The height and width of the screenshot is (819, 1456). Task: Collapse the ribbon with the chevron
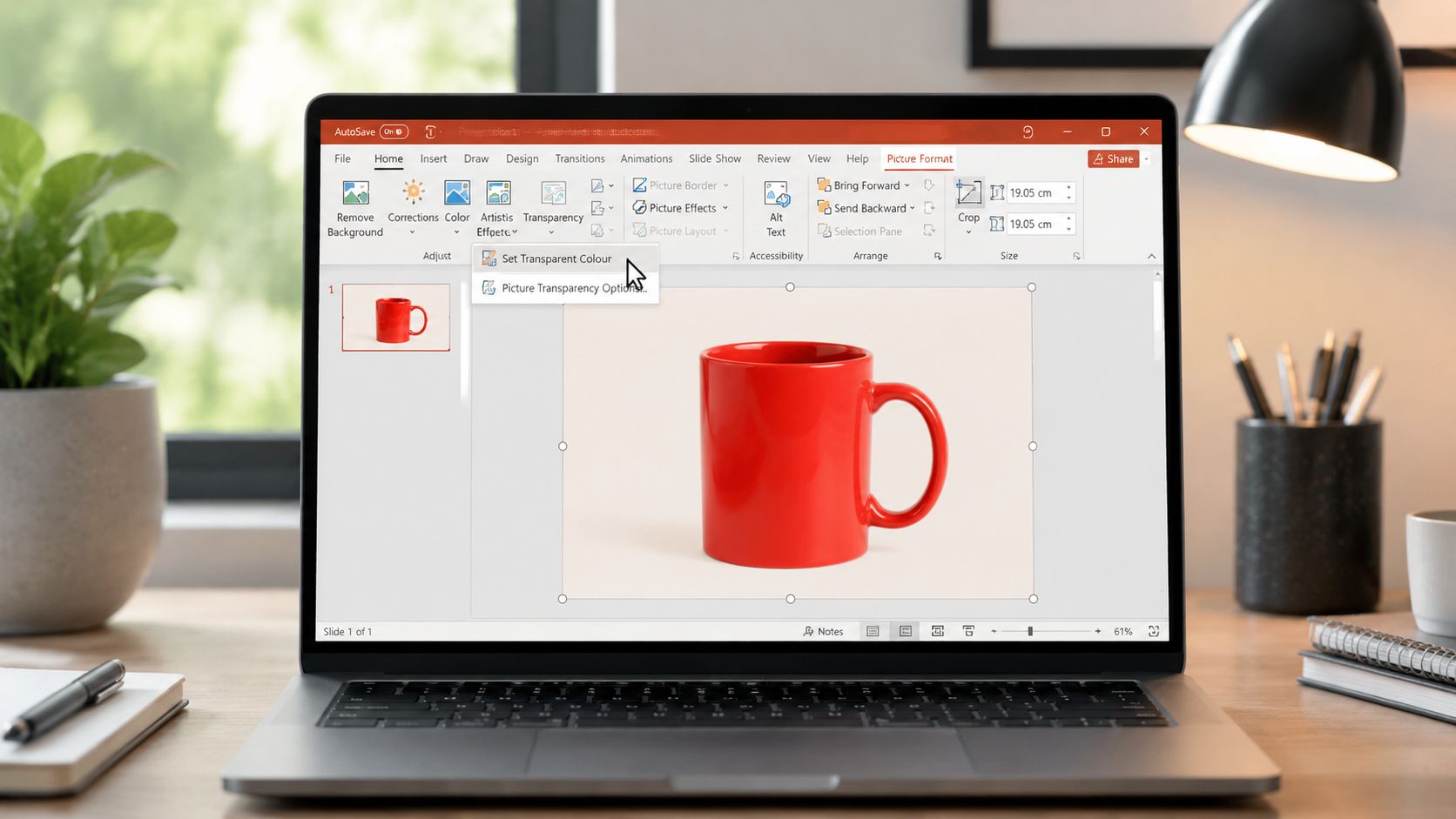pos(1152,256)
